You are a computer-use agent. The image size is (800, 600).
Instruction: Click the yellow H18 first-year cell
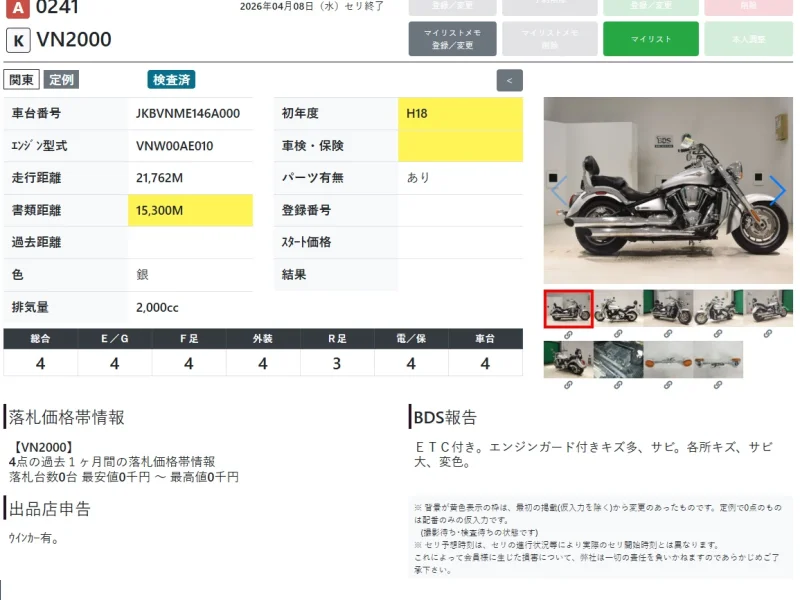pos(460,113)
